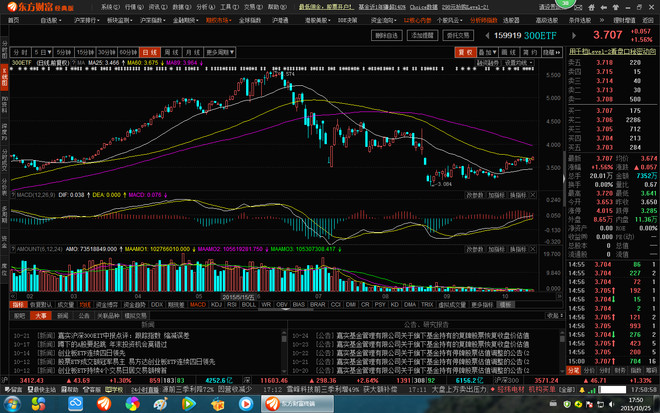The image size is (660, 413).
Task: Click the 委托交易 button
Action: [x=458, y=36]
